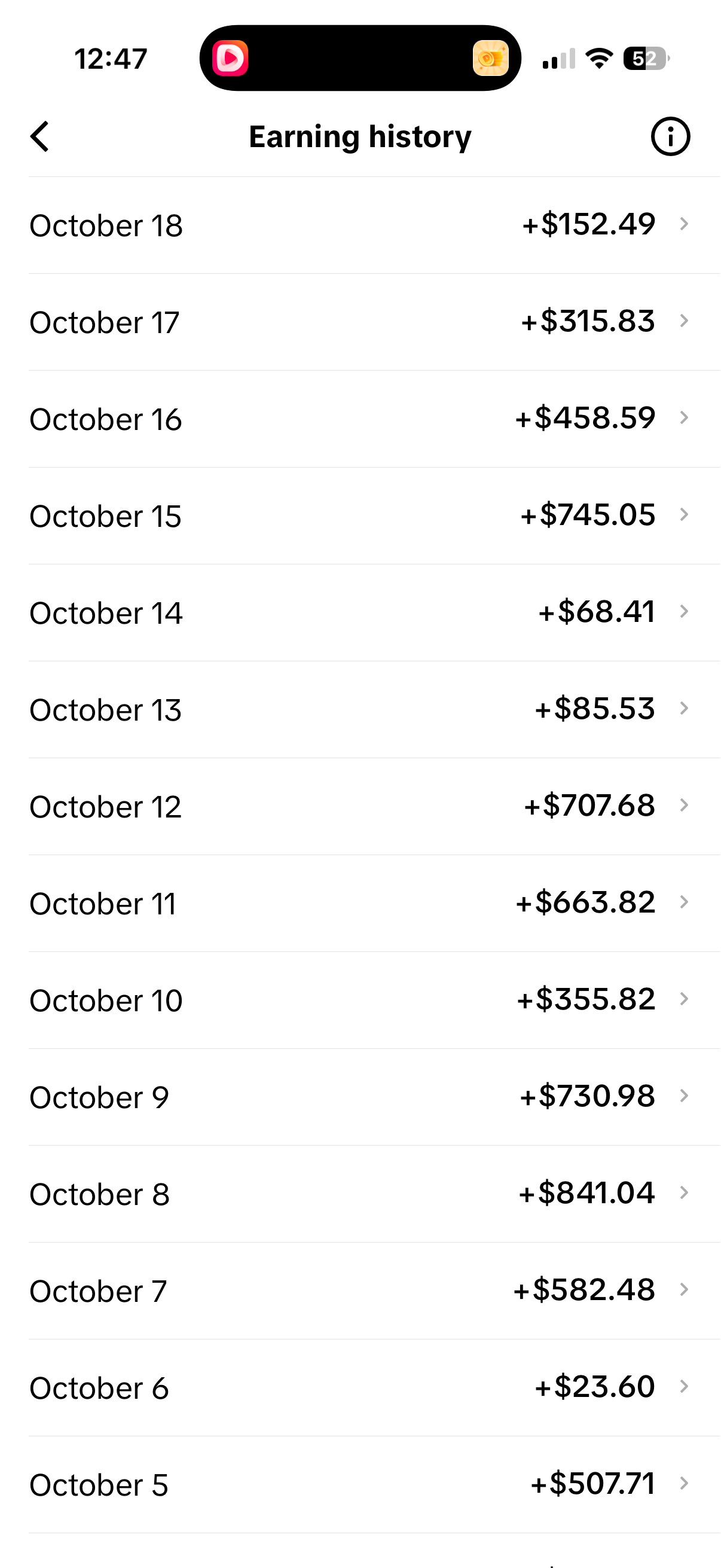Tap the yellow coin app icon
The image size is (721, 1568).
point(490,58)
